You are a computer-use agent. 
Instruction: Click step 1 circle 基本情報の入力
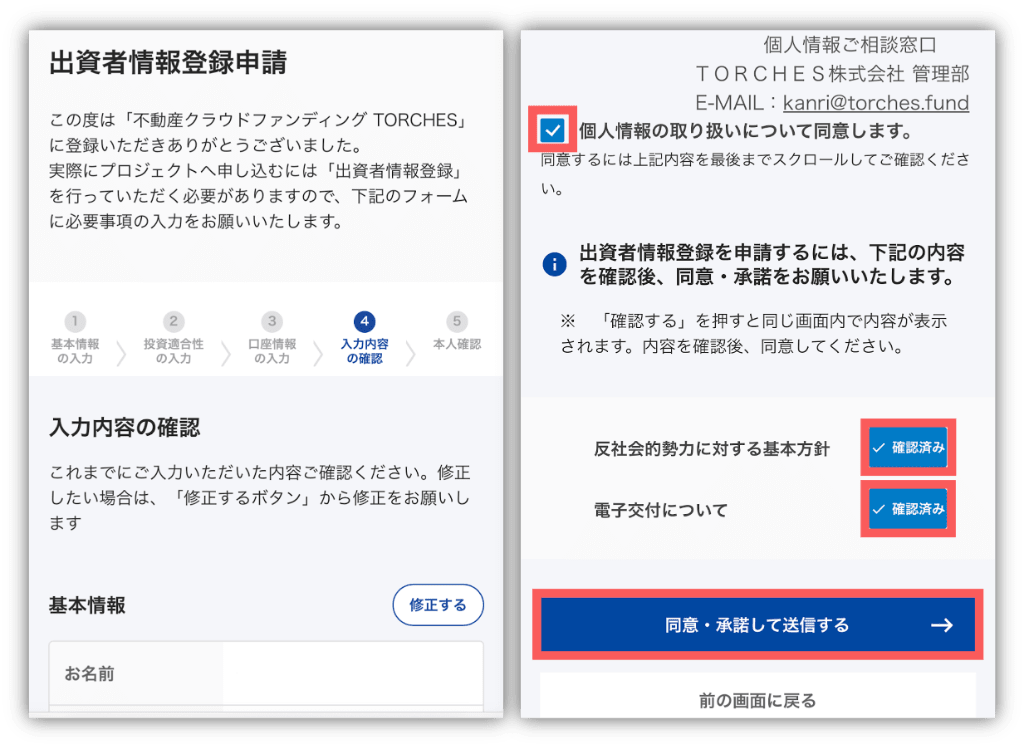coord(75,321)
